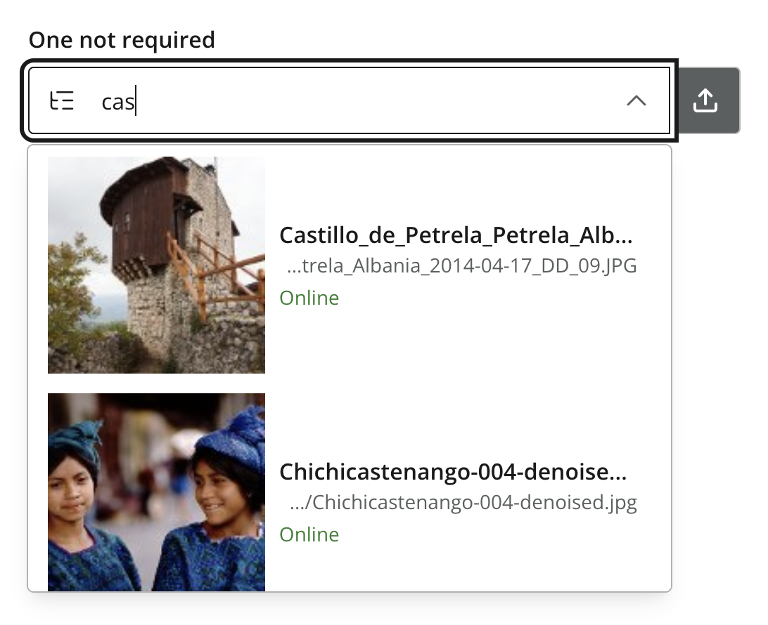Click the Online status under Chichicastenango result

(309, 534)
